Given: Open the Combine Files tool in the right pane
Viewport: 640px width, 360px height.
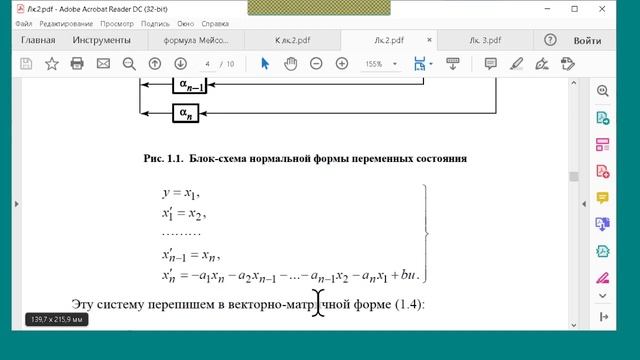Looking at the screenshot, I should tap(602, 224).
